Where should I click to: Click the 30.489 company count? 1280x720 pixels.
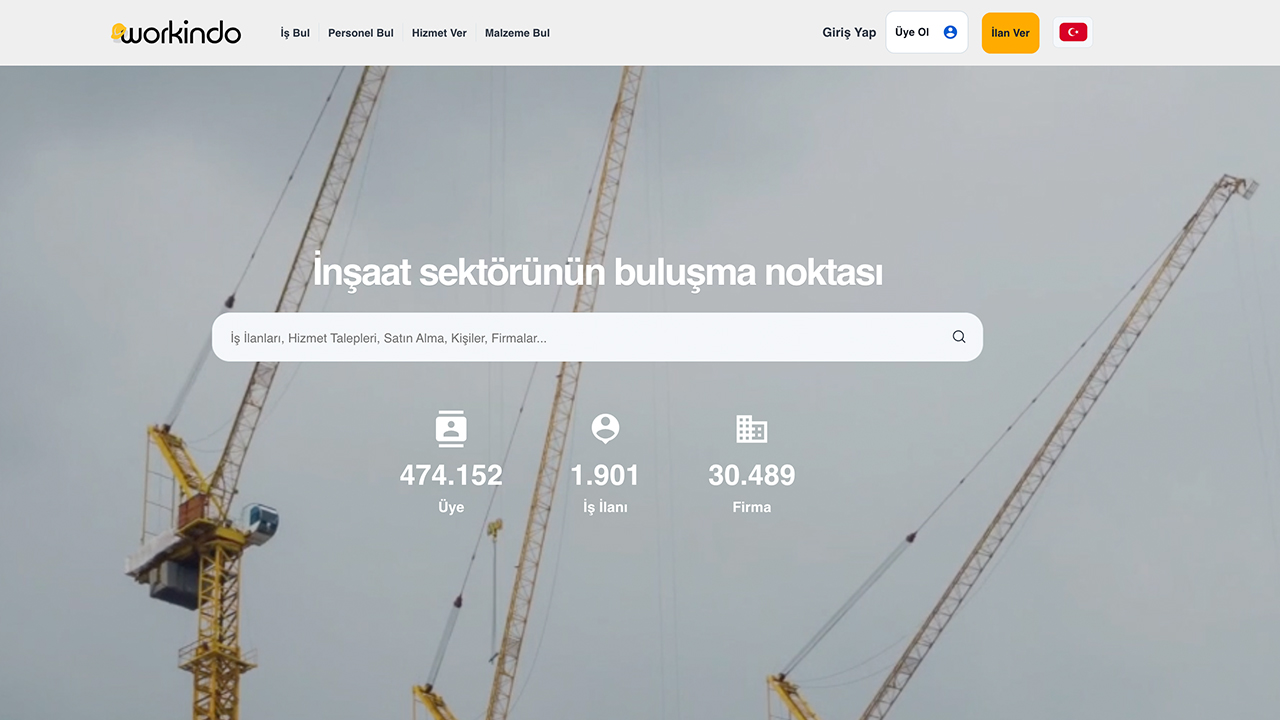click(752, 475)
